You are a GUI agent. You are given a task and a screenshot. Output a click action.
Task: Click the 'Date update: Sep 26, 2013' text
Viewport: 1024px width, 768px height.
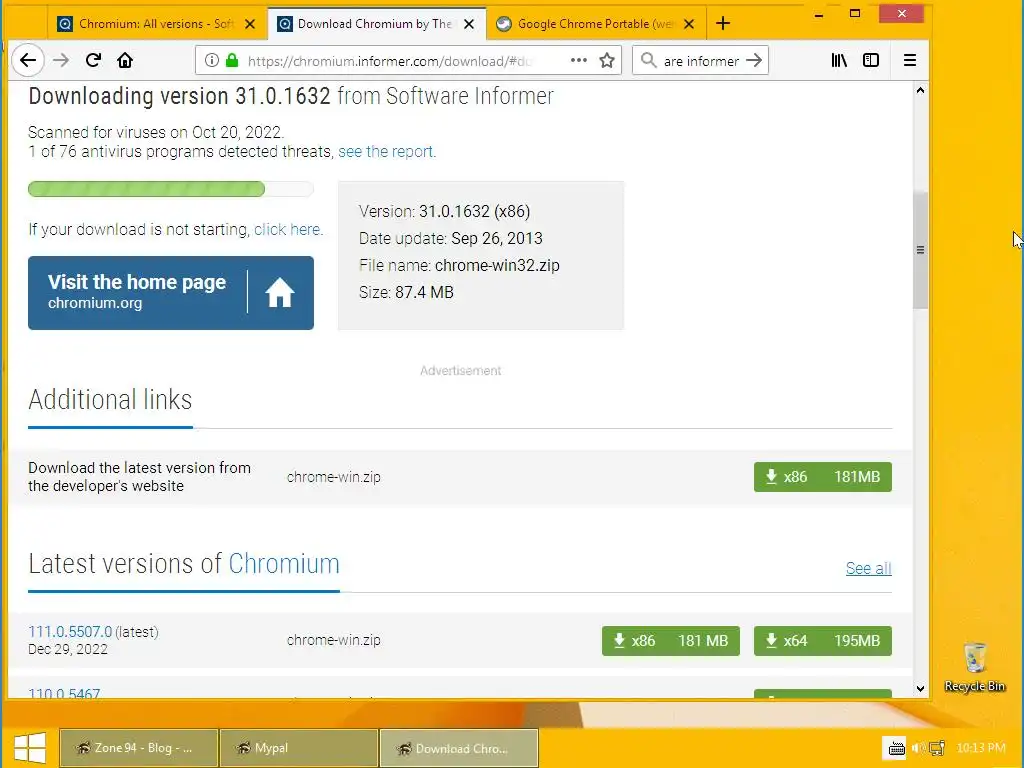click(x=451, y=238)
